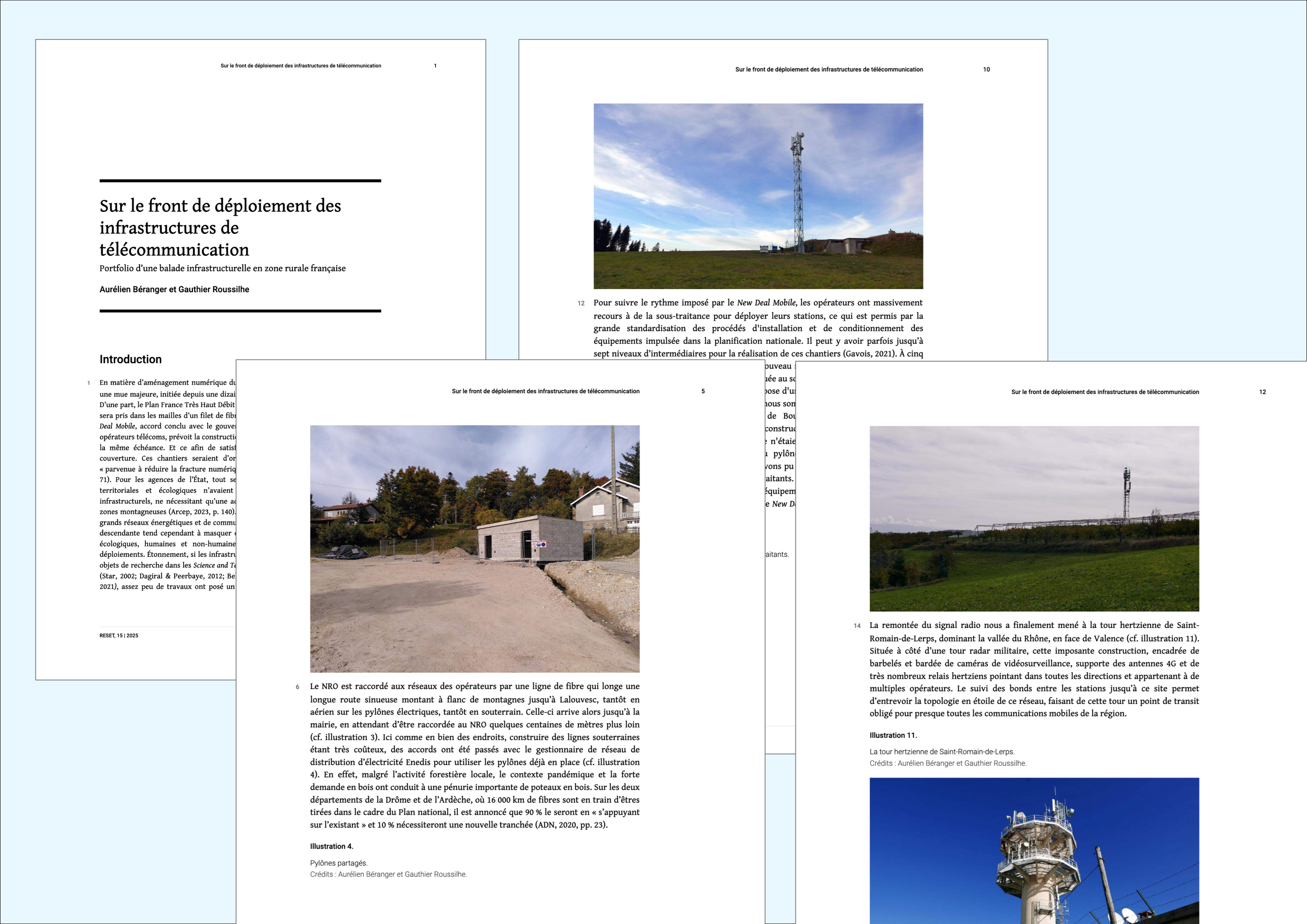The image size is (1307, 924).
Task: Click 'Illustration 11.' caption label
Action: 893,735
